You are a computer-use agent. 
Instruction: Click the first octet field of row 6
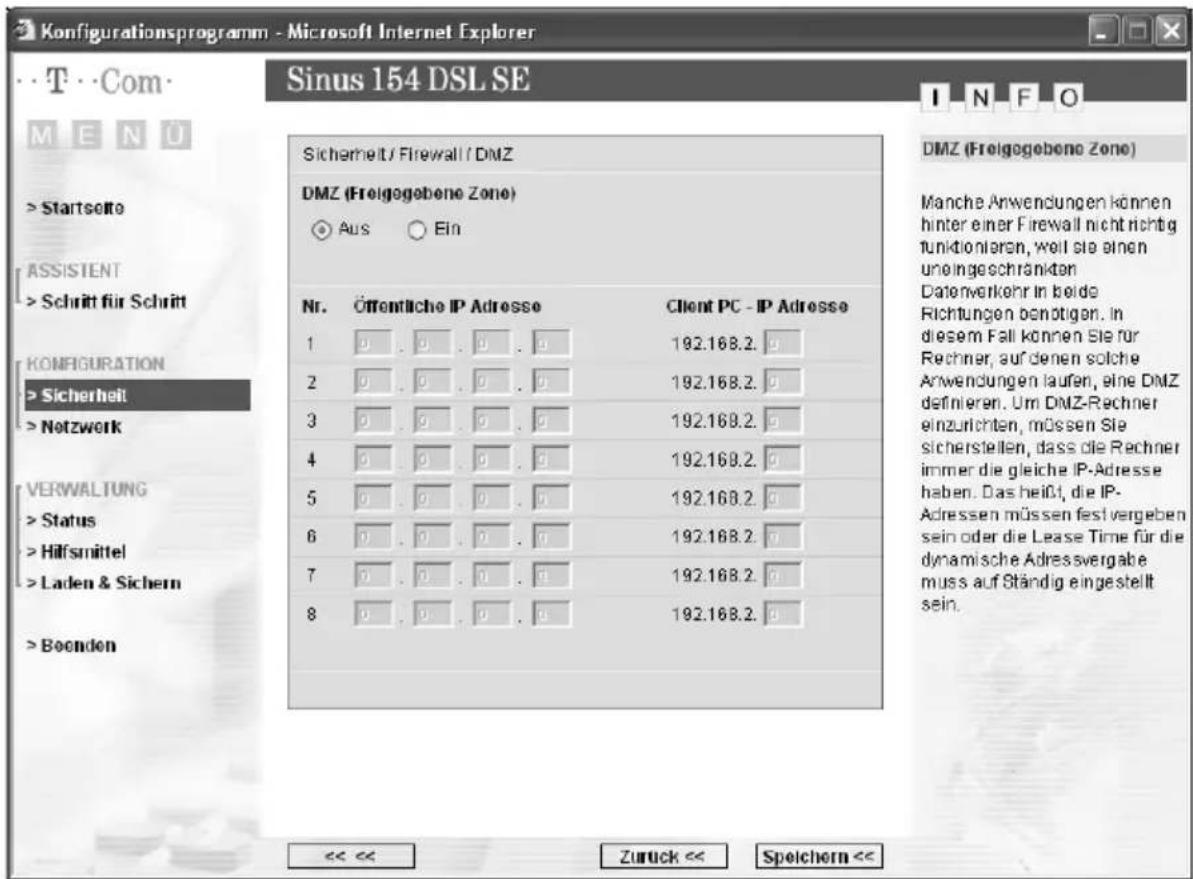(373, 537)
